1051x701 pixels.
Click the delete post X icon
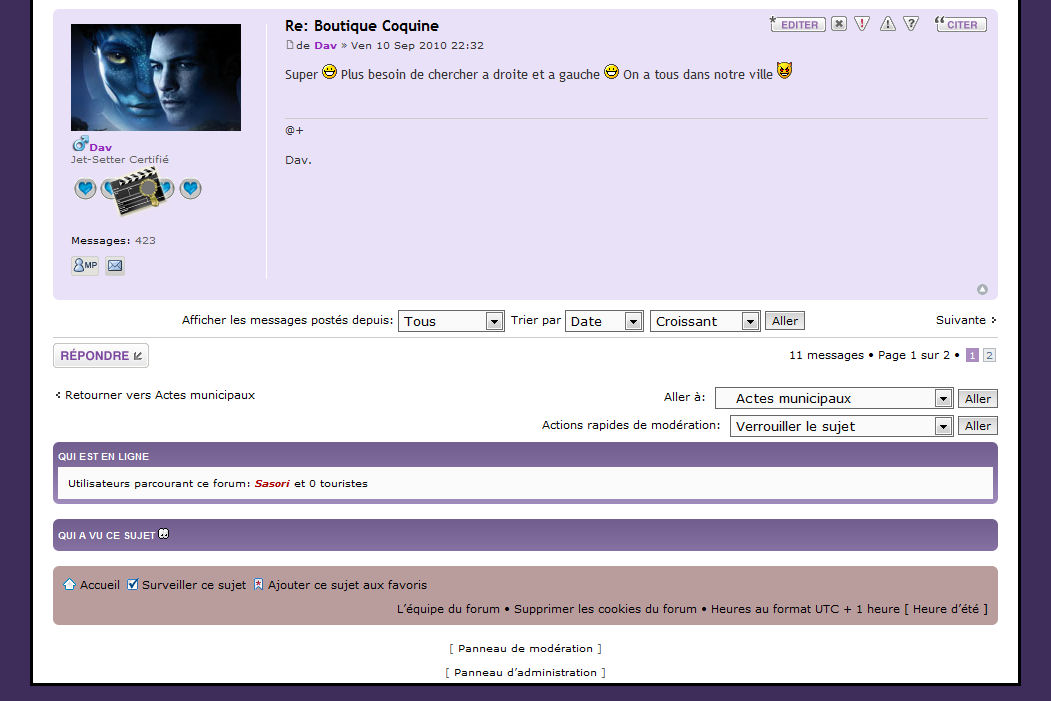pos(838,24)
